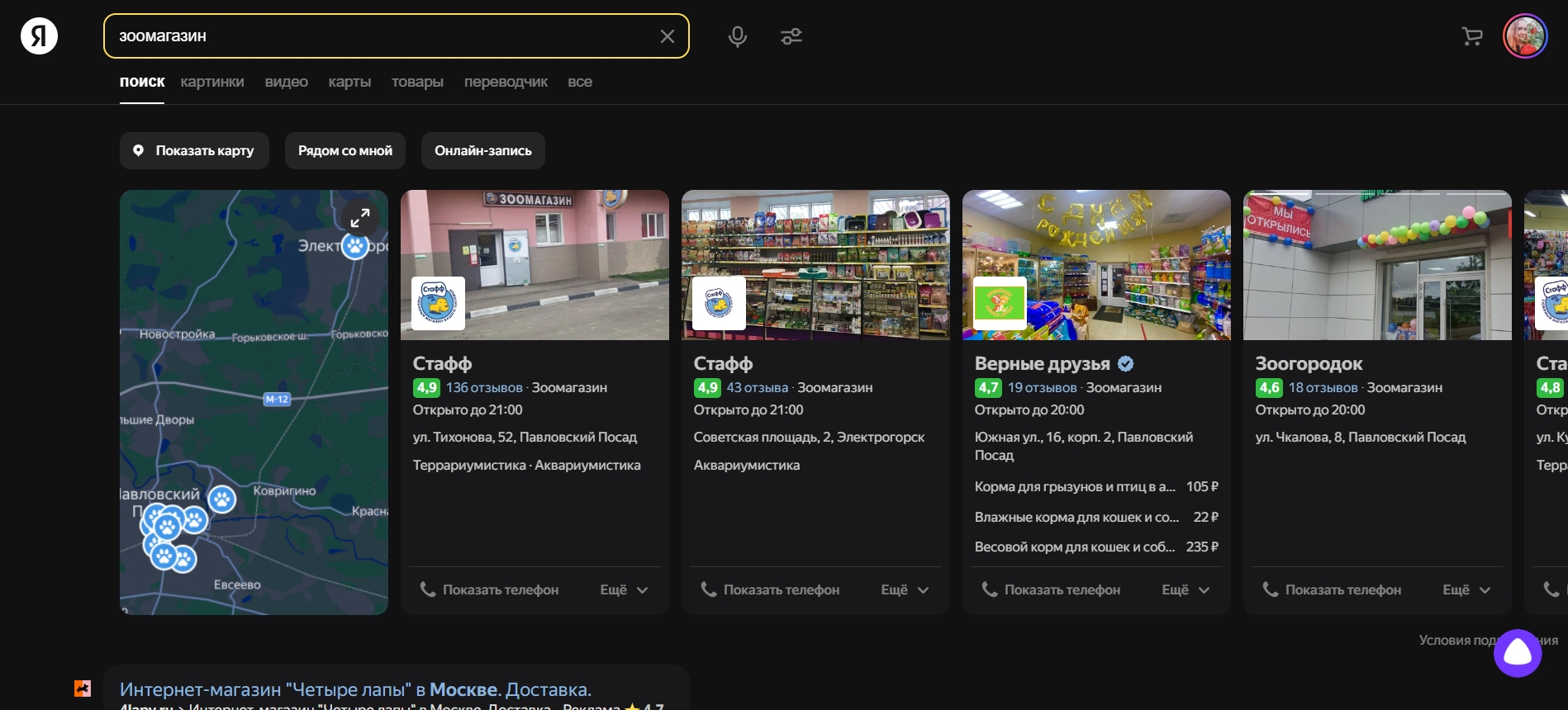Show phone for Стафф in Электрогорск

771,589
